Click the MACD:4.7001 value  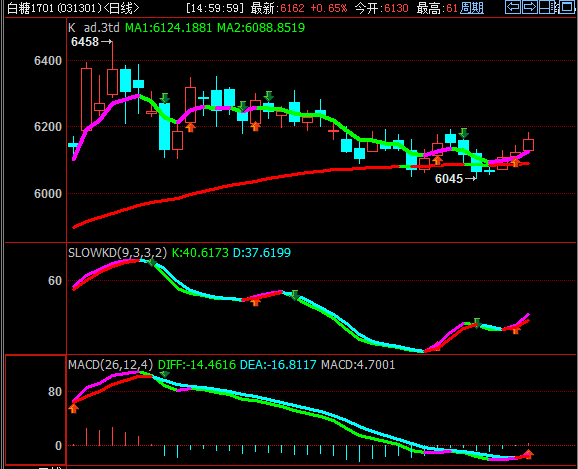coord(358,365)
